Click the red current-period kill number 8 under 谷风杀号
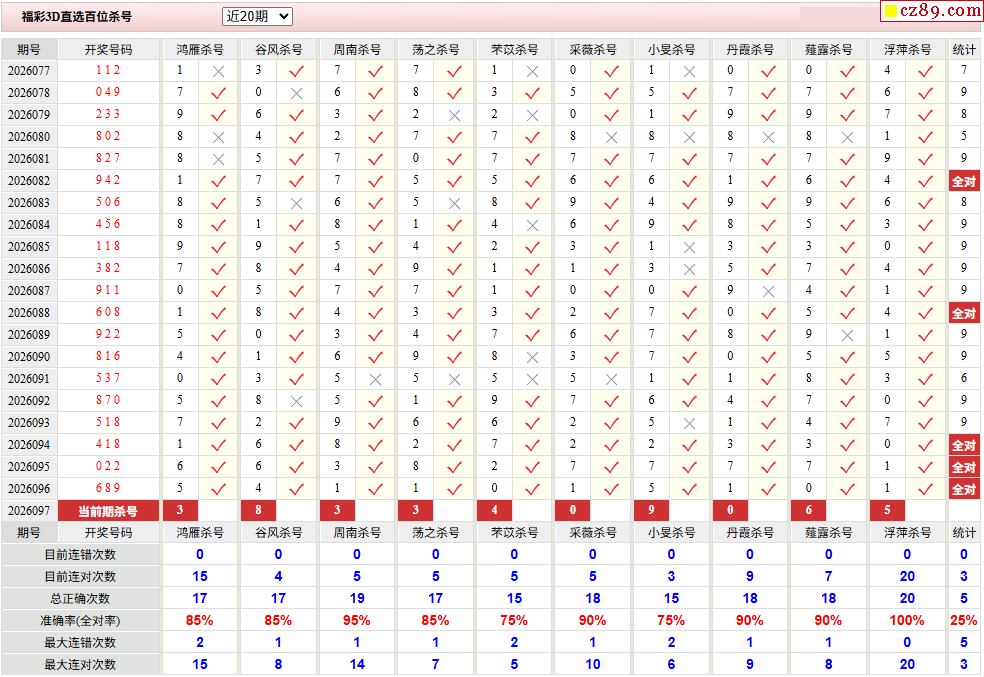Image resolution: width=984 pixels, height=677 pixels. pyautogui.click(x=258, y=510)
